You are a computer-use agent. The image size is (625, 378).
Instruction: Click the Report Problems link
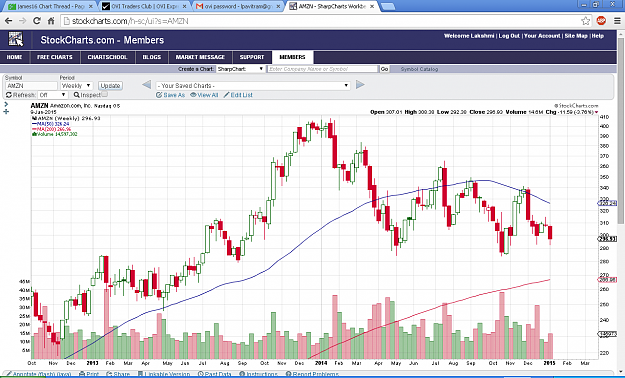click(x=312, y=374)
